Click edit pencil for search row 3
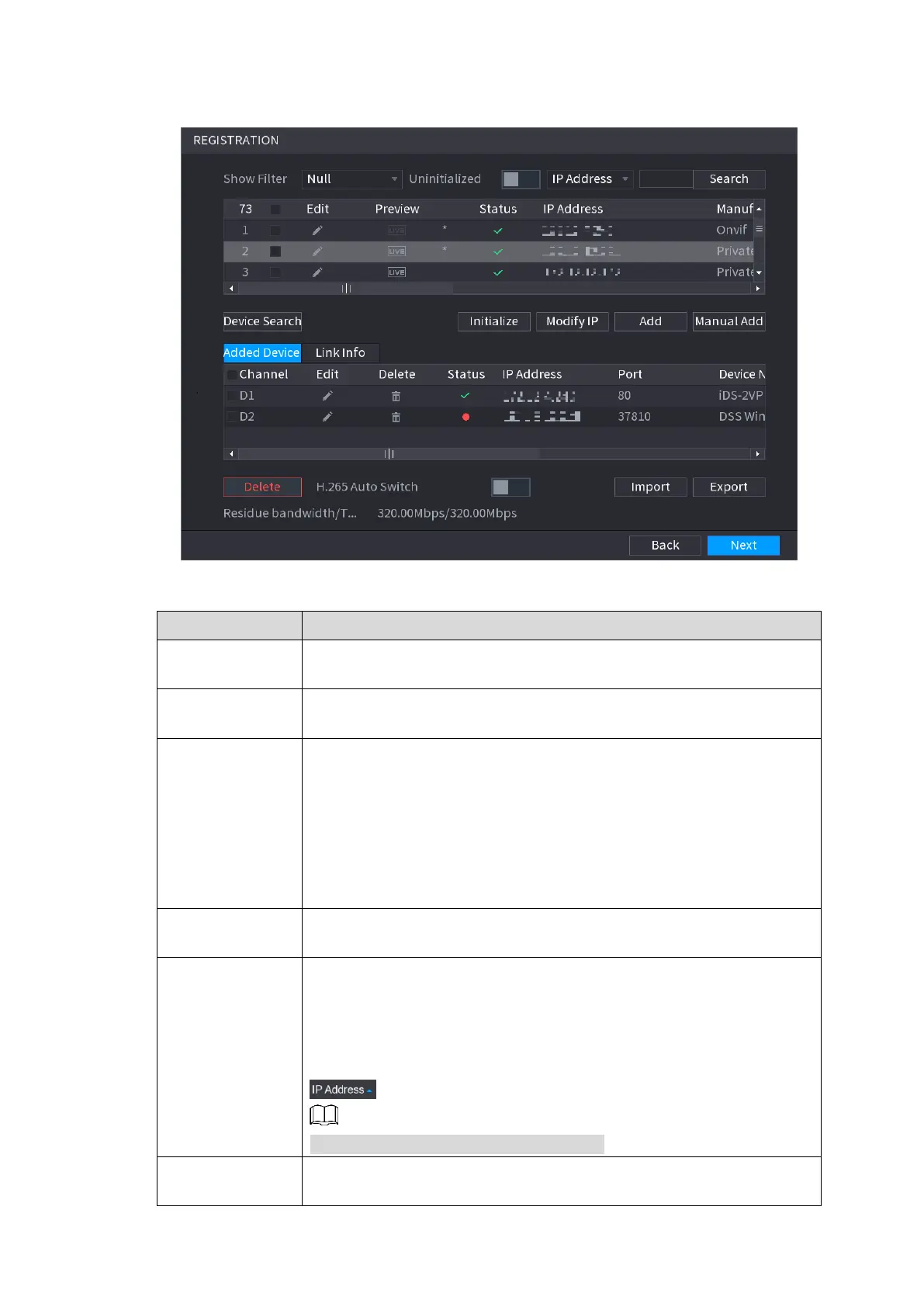924x1307 pixels. [317, 272]
